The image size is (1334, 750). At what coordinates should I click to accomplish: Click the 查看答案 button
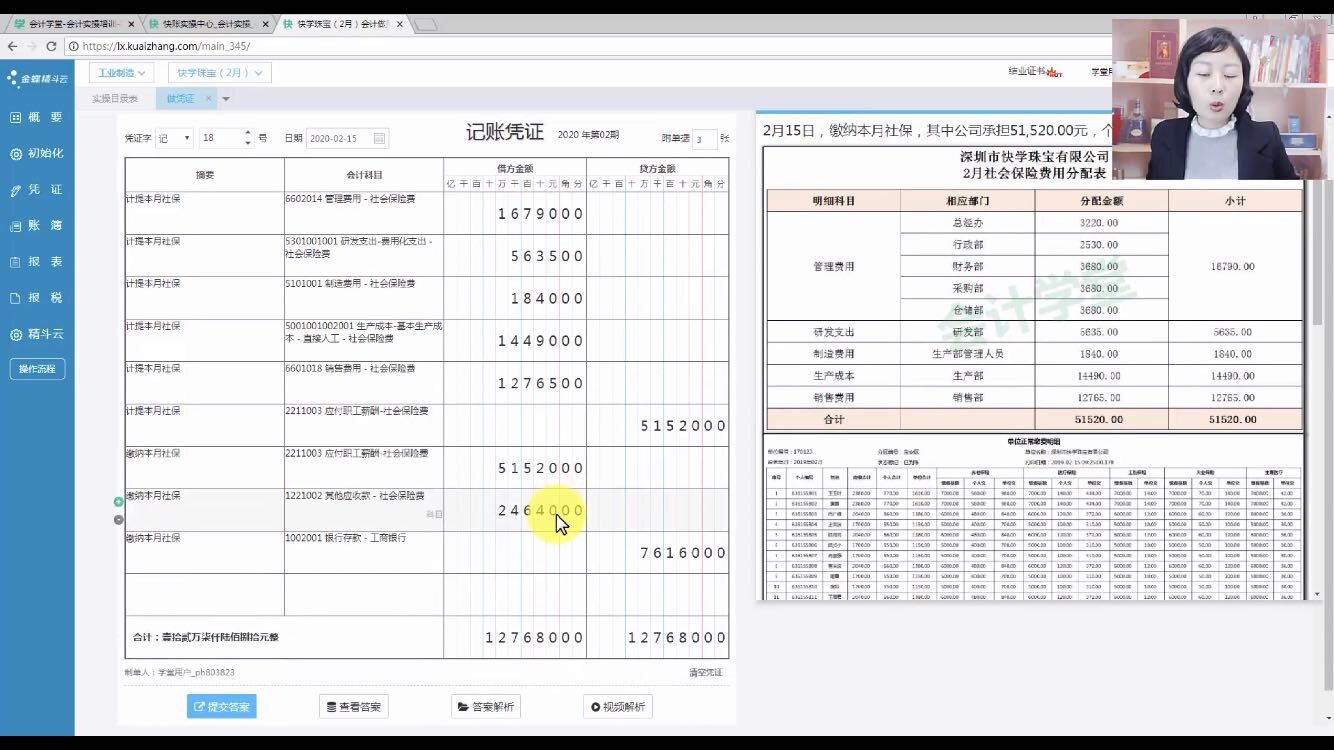[x=354, y=706]
